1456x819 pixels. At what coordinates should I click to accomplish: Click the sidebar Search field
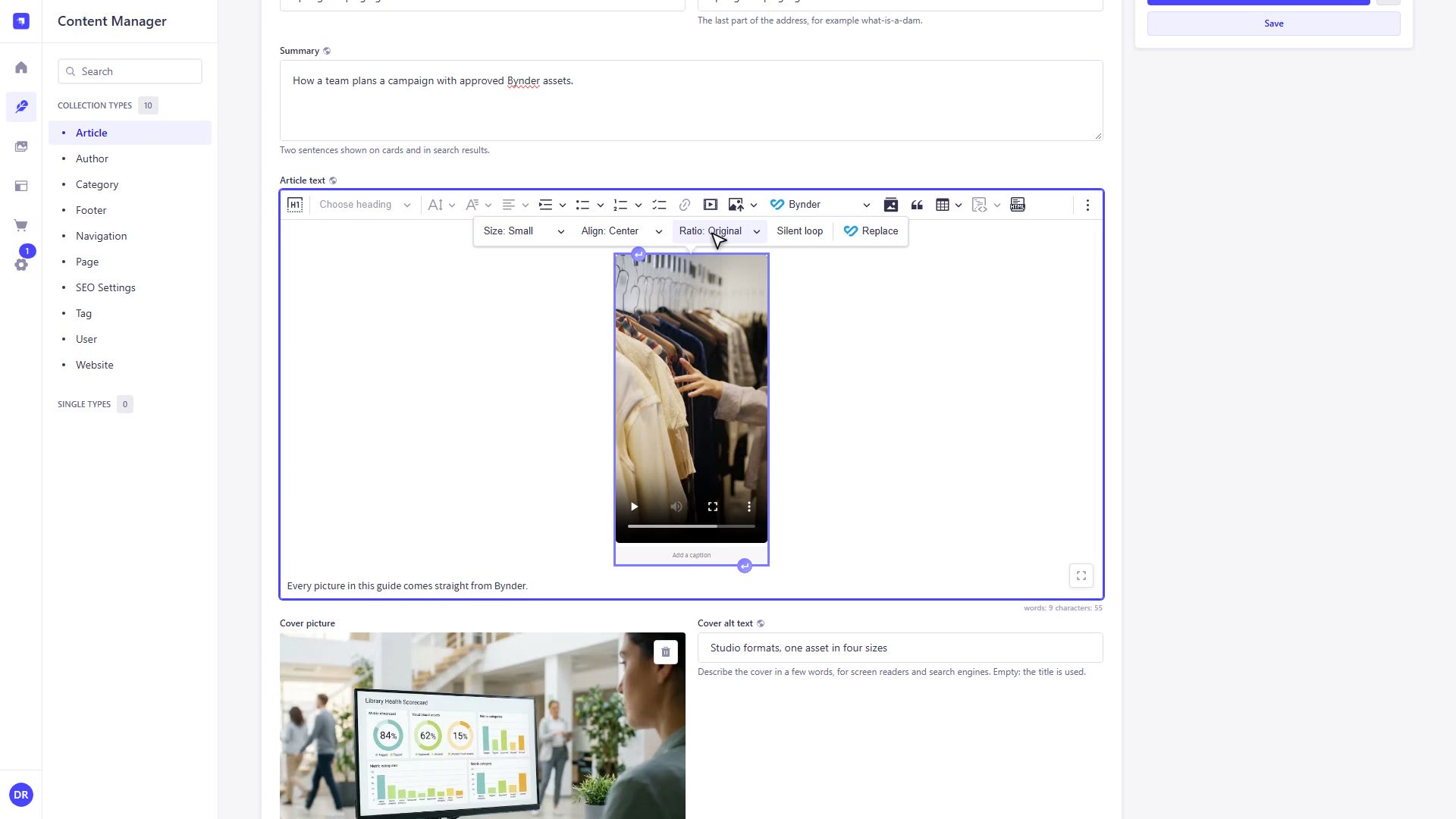point(130,71)
